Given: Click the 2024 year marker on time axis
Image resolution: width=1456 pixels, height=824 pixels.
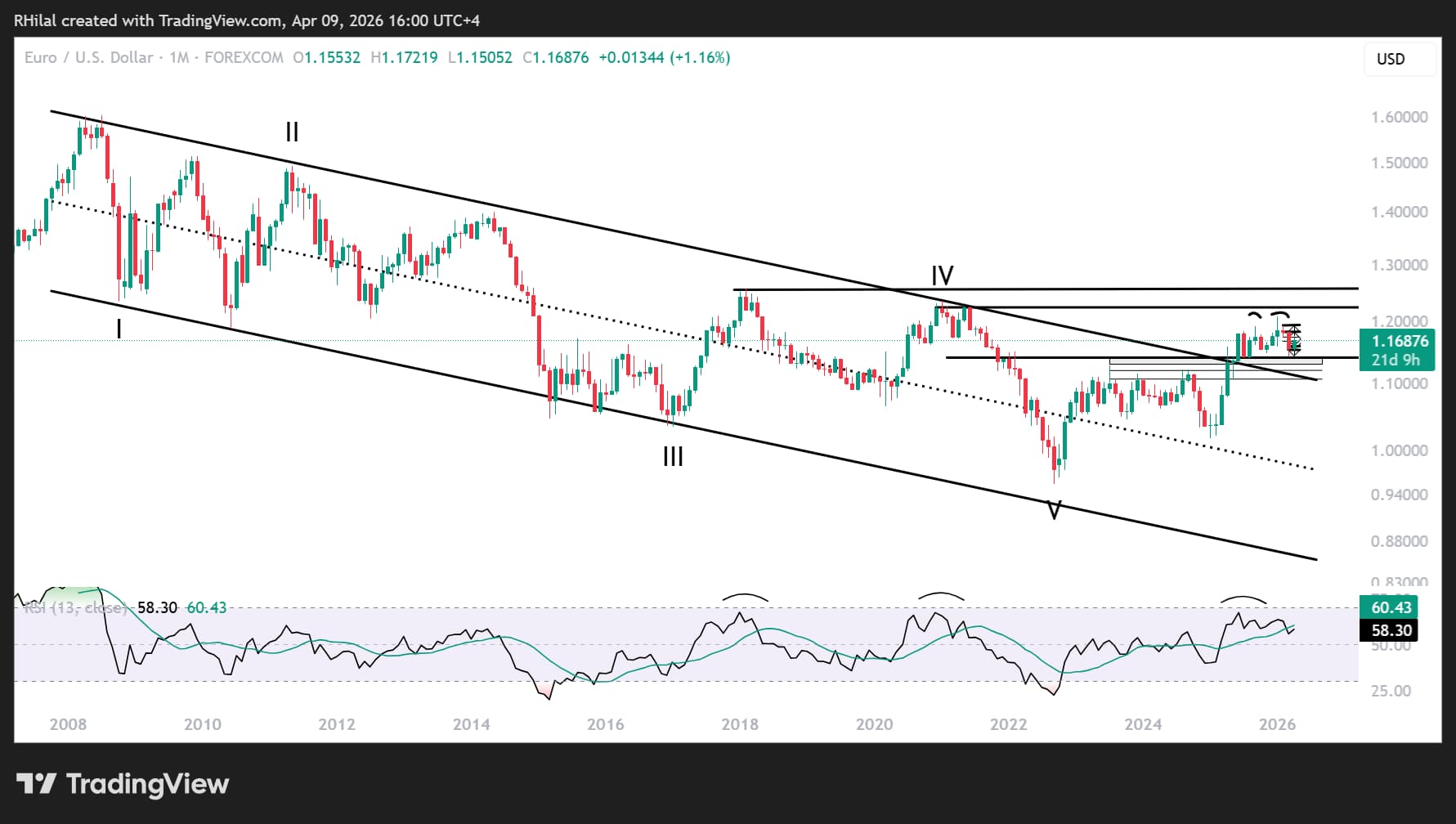Looking at the screenshot, I should (1143, 724).
